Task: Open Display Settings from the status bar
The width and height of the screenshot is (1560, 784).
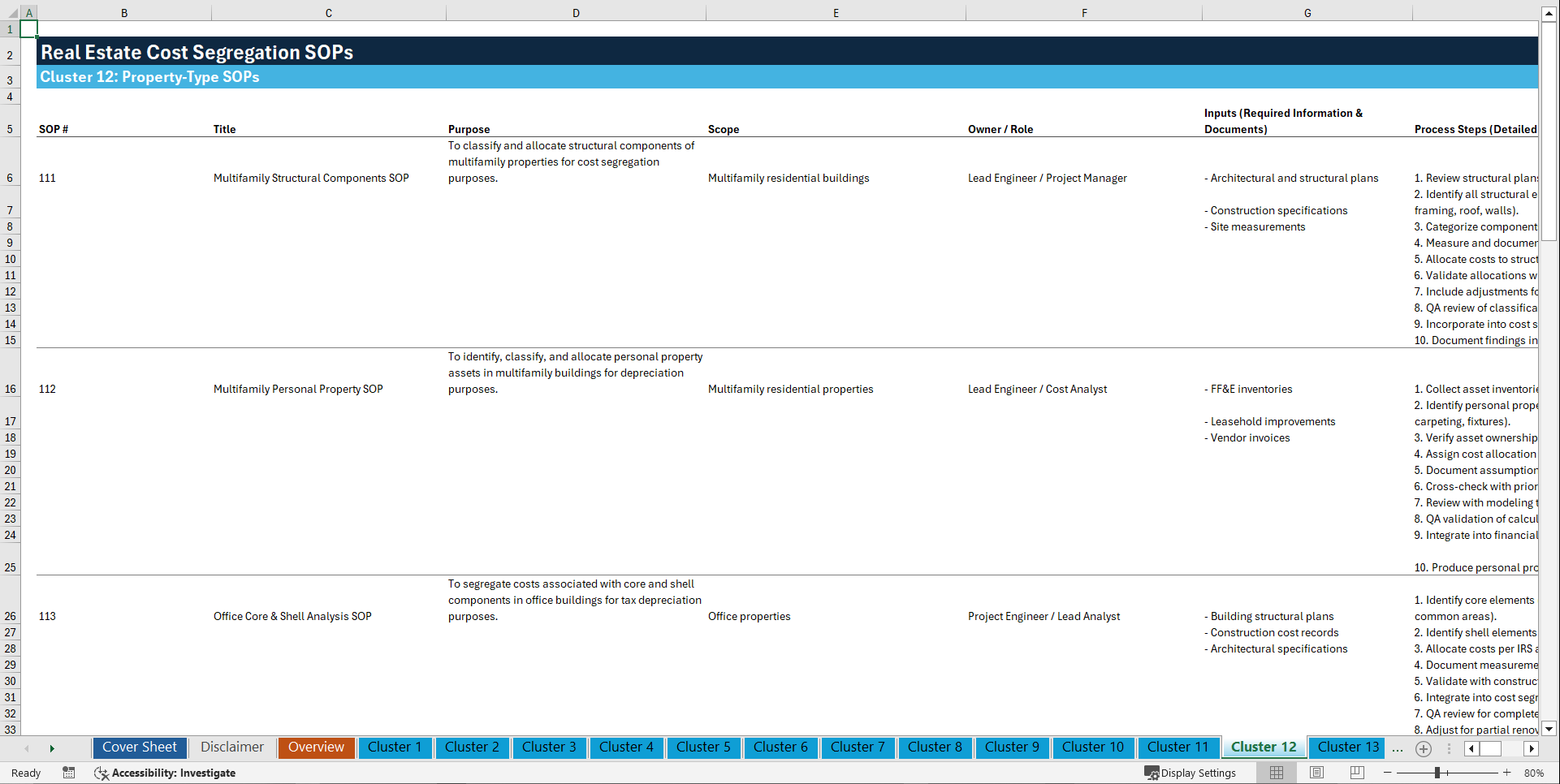Action: pos(1191,773)
